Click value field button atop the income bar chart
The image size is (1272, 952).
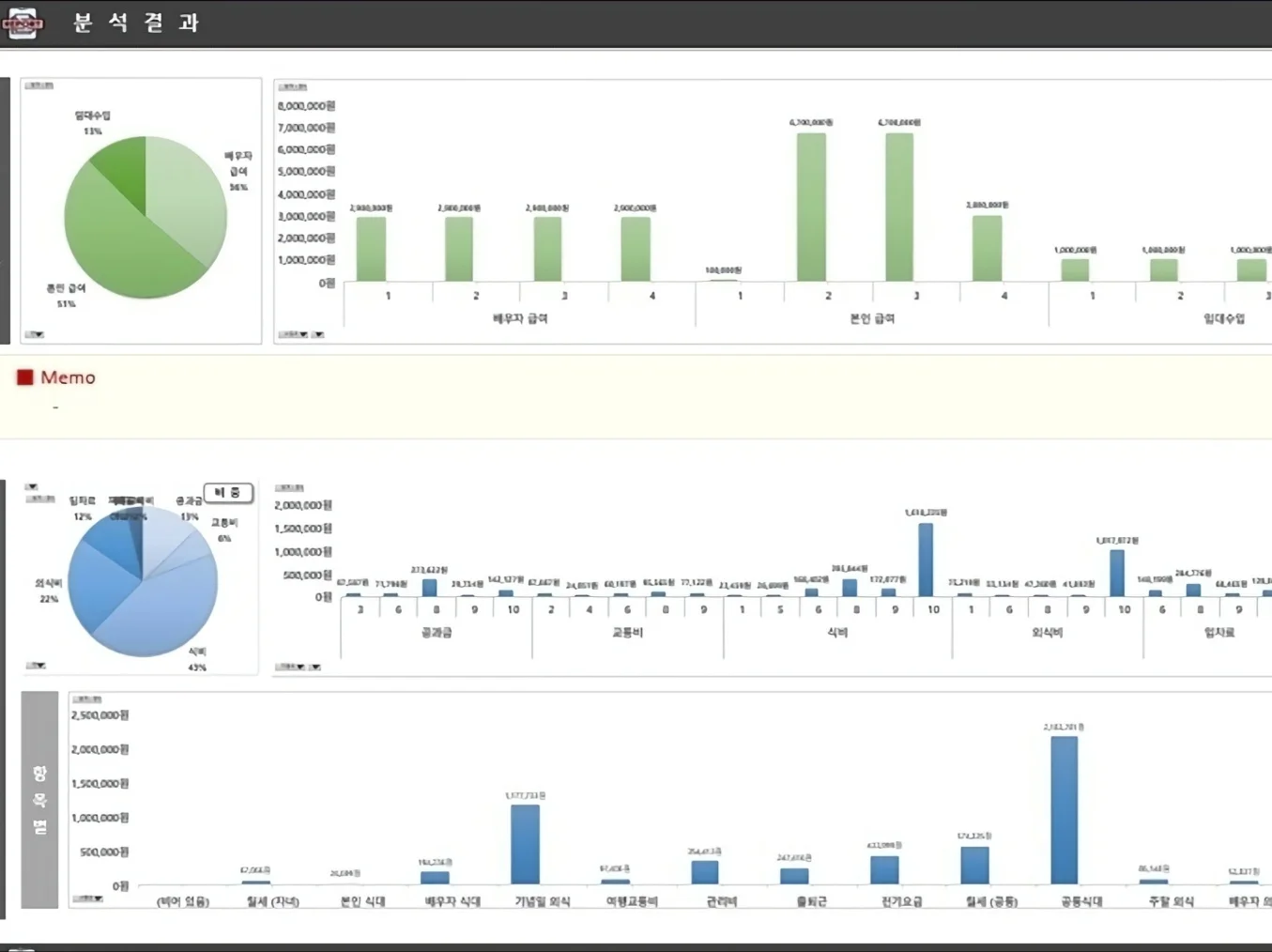coord(293,86)
